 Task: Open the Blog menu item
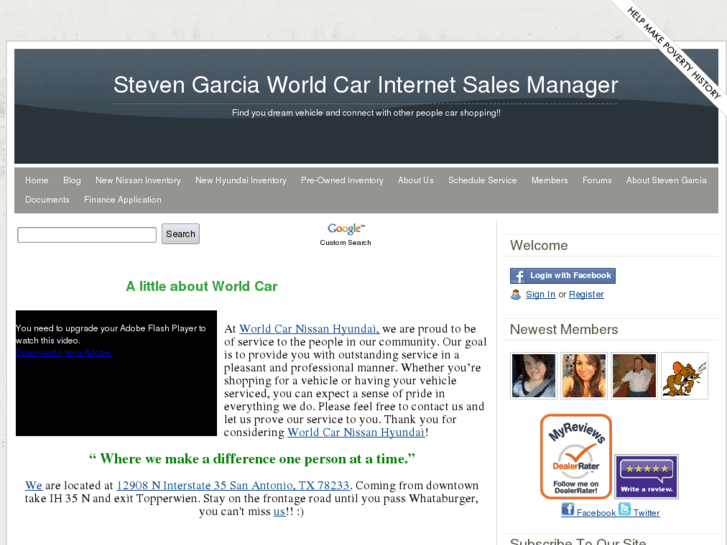(x=72, y=180)
